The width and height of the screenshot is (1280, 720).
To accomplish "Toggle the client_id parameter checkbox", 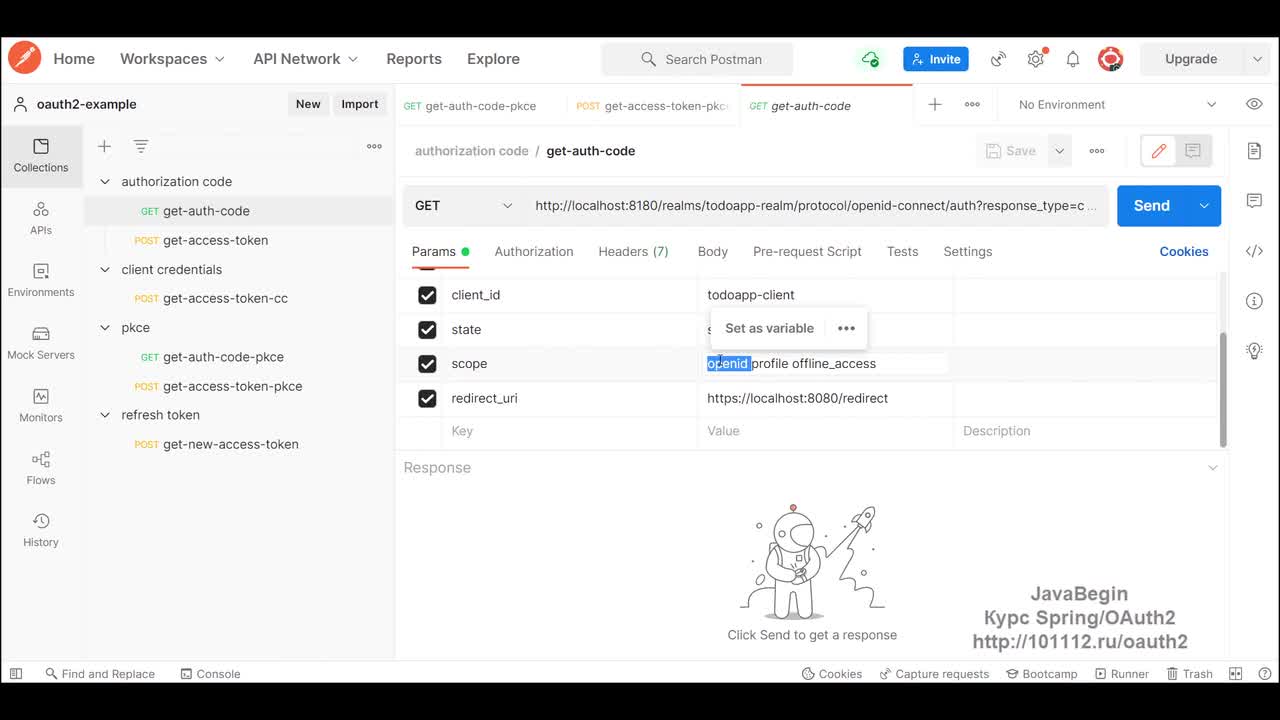I will 427,295.
